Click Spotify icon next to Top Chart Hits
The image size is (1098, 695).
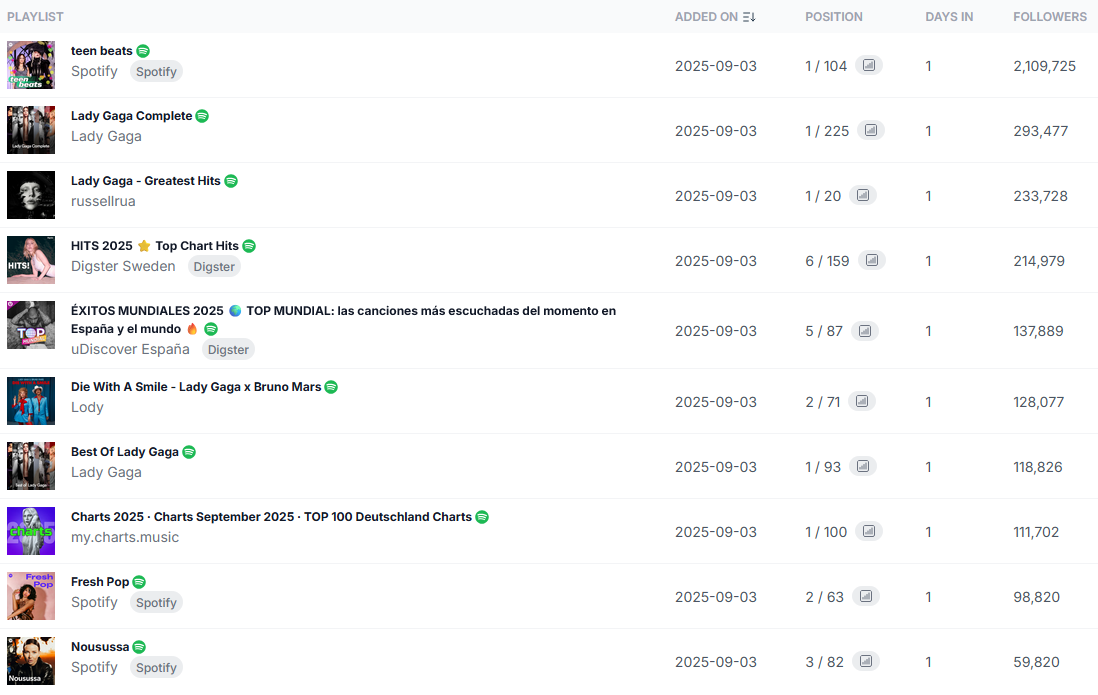(x=249, y=246)
